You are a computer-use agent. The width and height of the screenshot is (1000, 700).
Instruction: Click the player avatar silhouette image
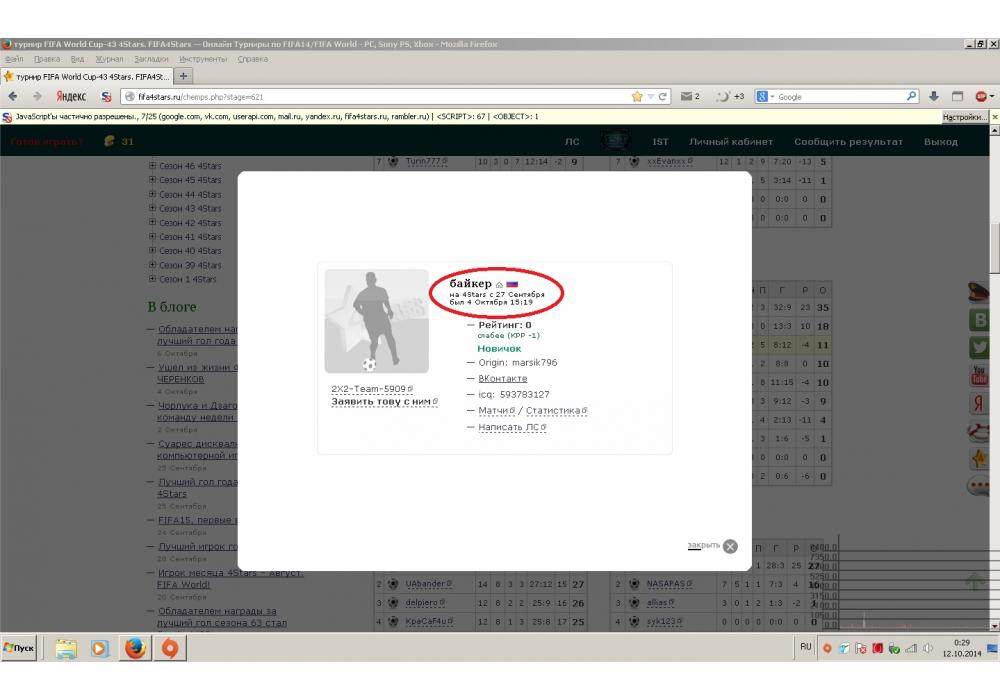pyautogui.click(x=376, y=321)
